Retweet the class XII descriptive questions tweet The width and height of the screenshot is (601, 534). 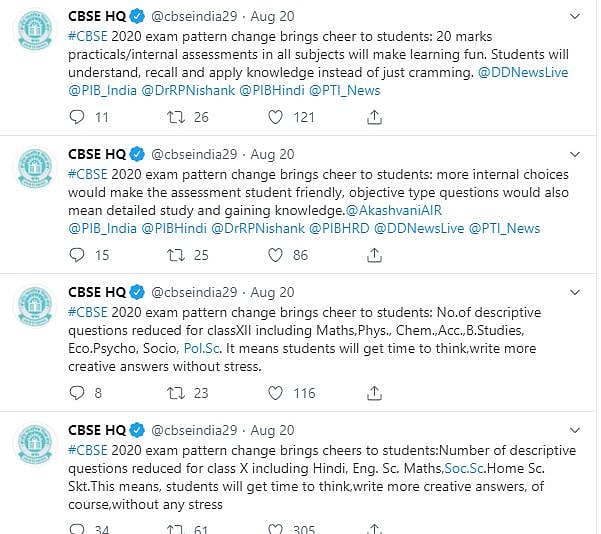[176, 393]
